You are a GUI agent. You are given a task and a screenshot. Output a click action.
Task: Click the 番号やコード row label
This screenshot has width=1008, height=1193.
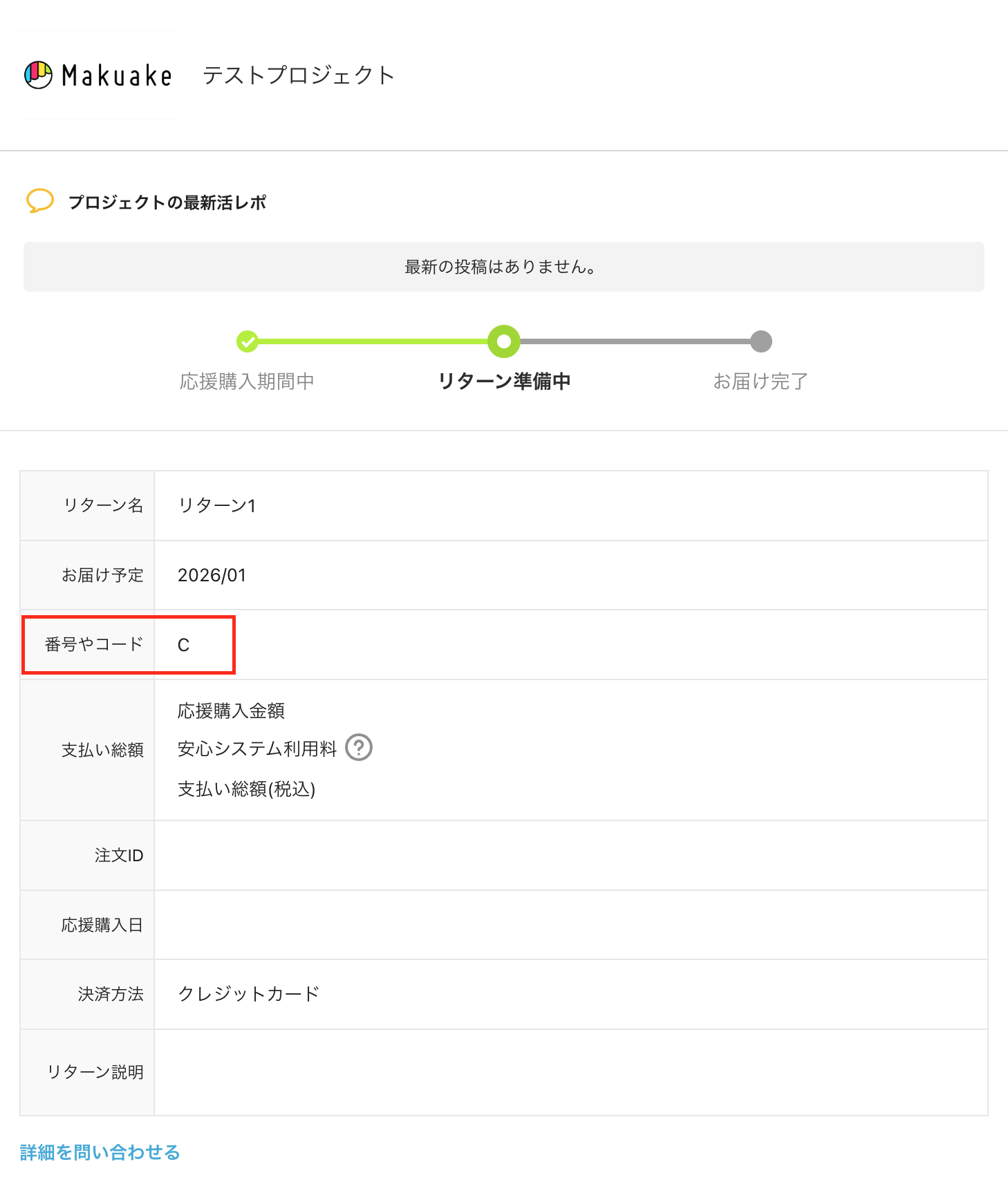[x=94, y=644]
